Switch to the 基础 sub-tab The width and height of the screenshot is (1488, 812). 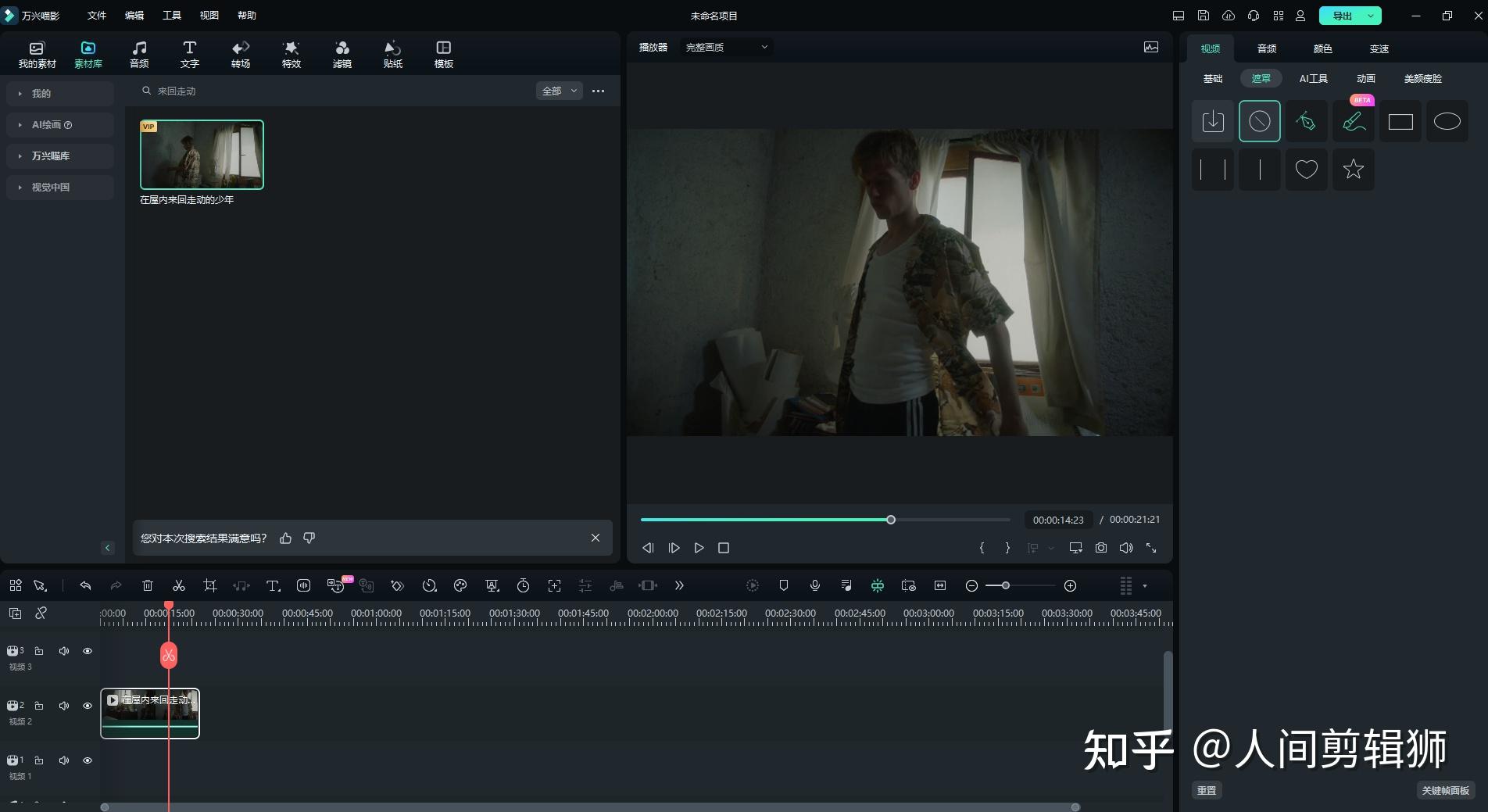(x=1213, y=78)
